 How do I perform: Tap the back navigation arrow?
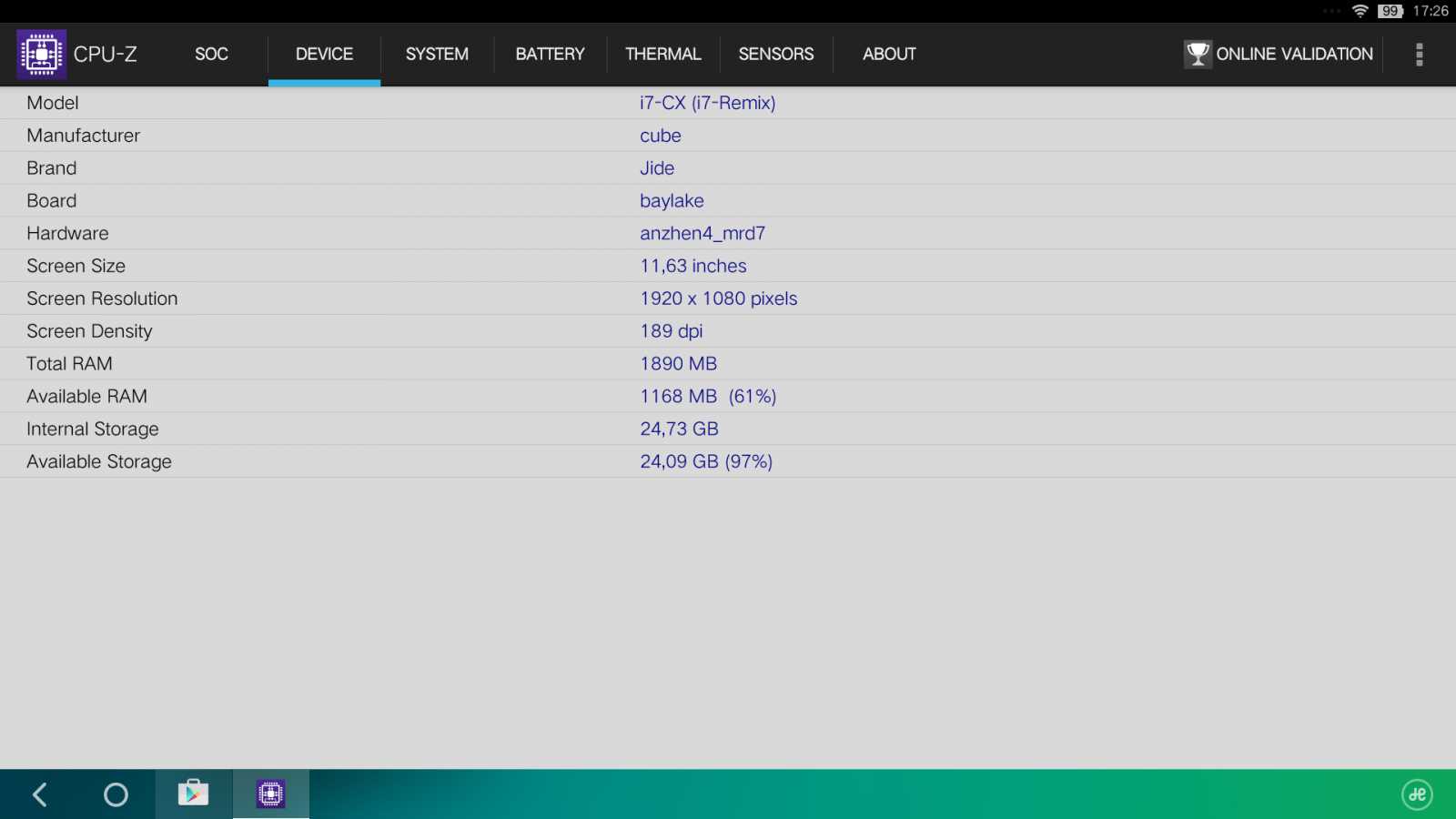tap(39, 794)
